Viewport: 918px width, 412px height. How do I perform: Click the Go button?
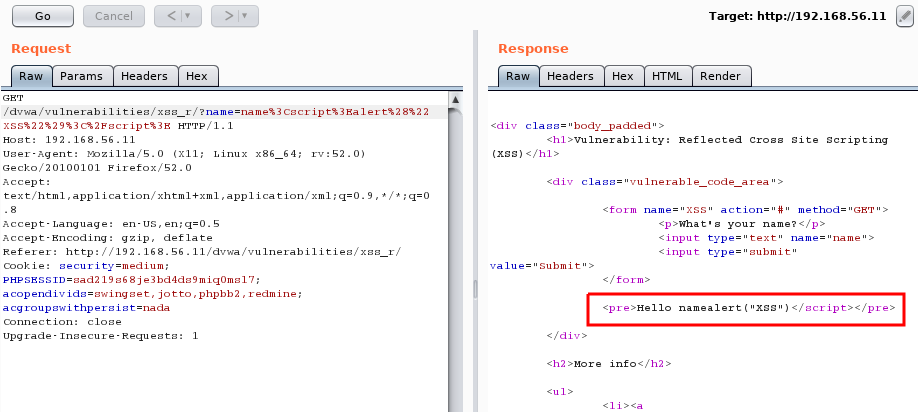43,16
